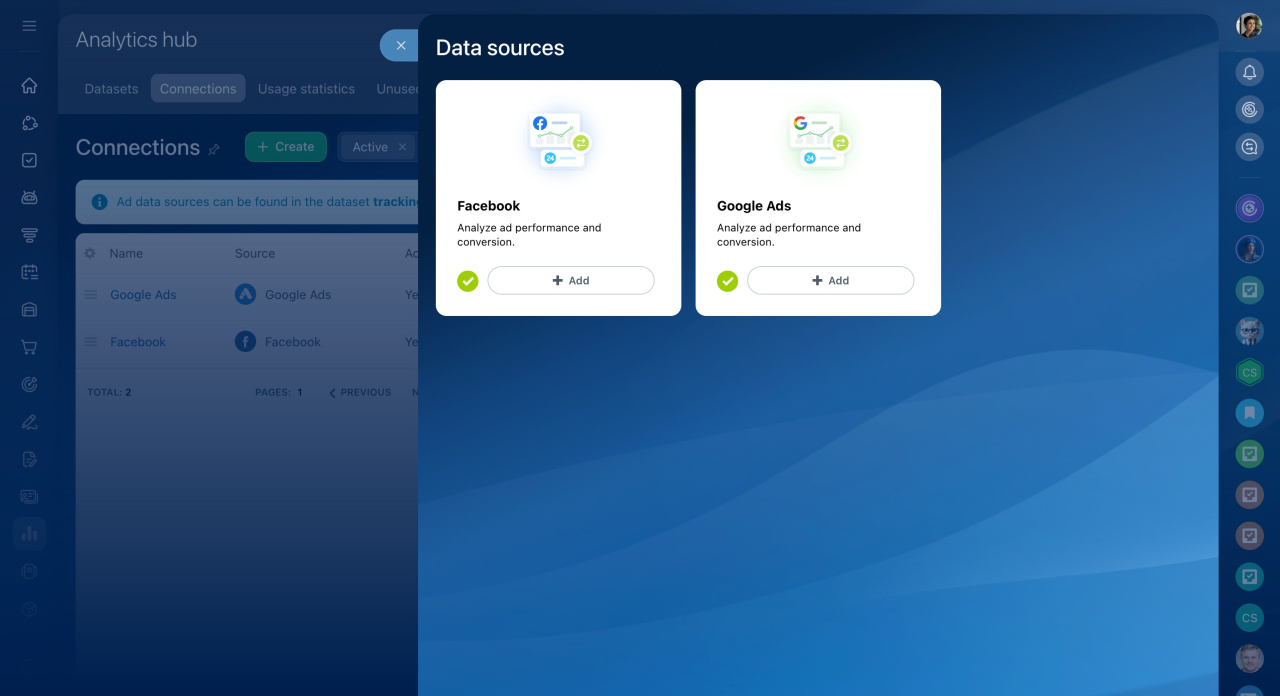Open user profile avatar at top right

pyautogui.click(x=1249, y=26)
